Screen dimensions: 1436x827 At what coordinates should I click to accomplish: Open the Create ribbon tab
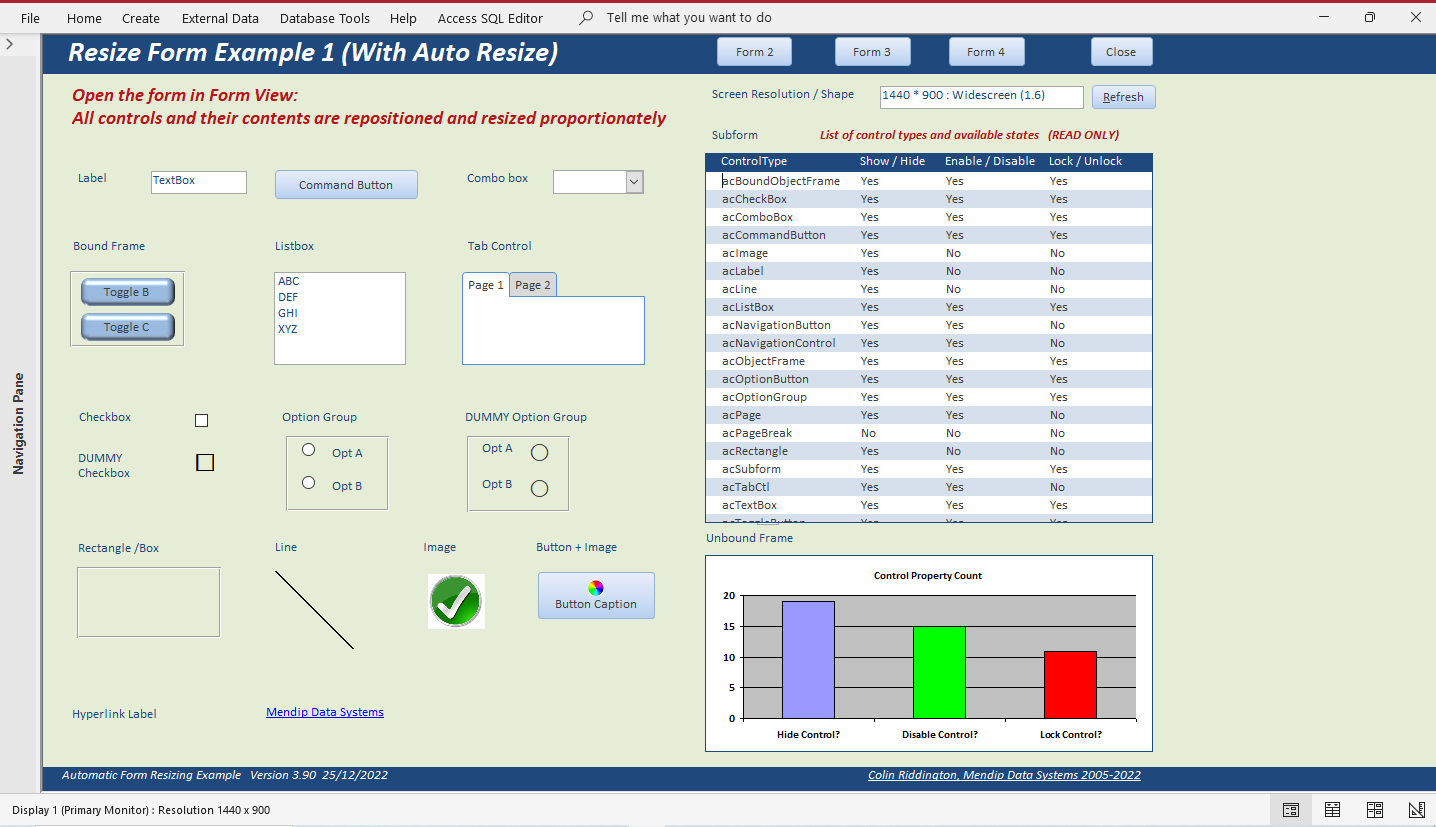pyautogui.click(x=141, y=18)
